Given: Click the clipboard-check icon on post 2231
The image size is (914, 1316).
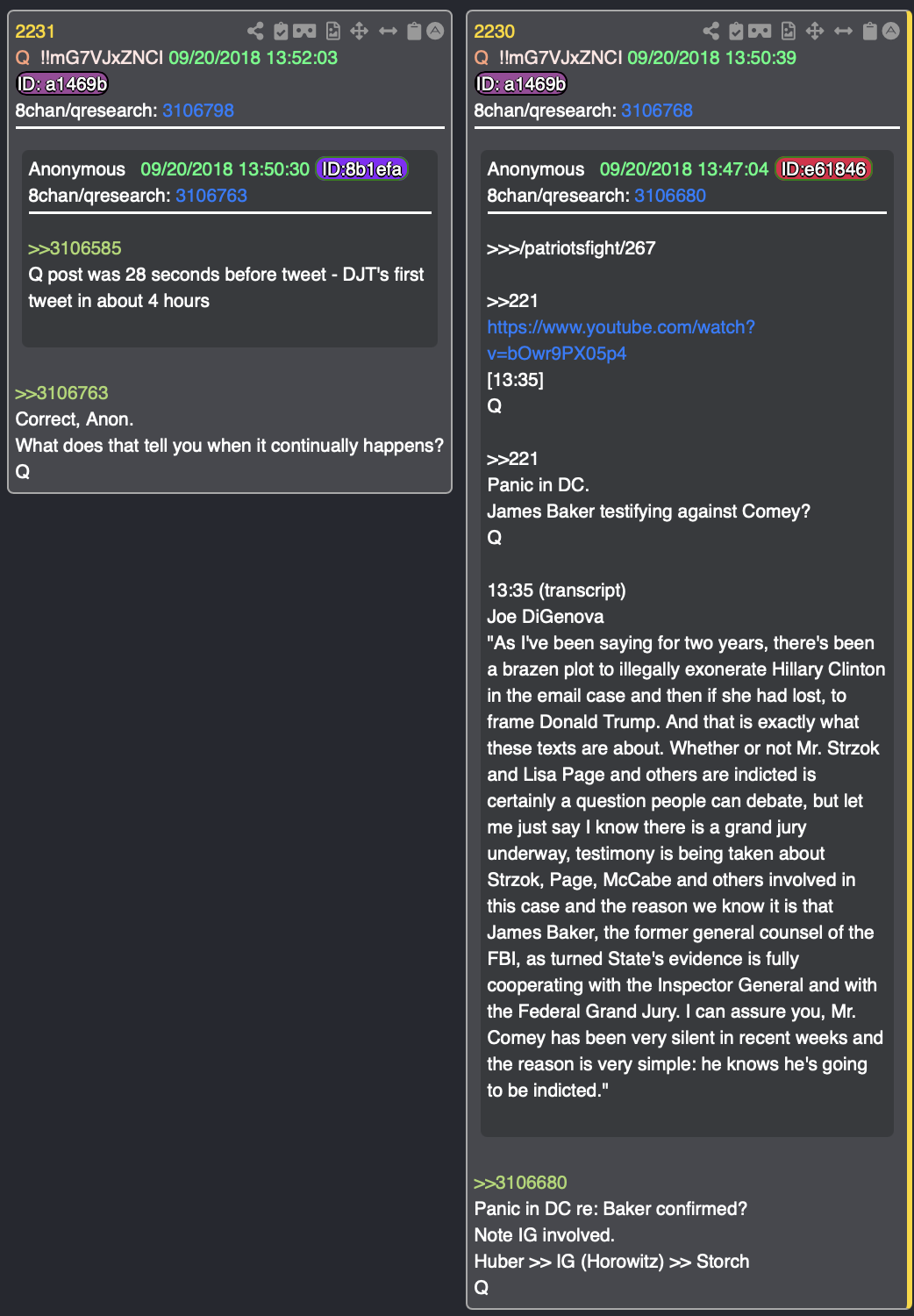Looking at the screenshot, I should (281, 32).
